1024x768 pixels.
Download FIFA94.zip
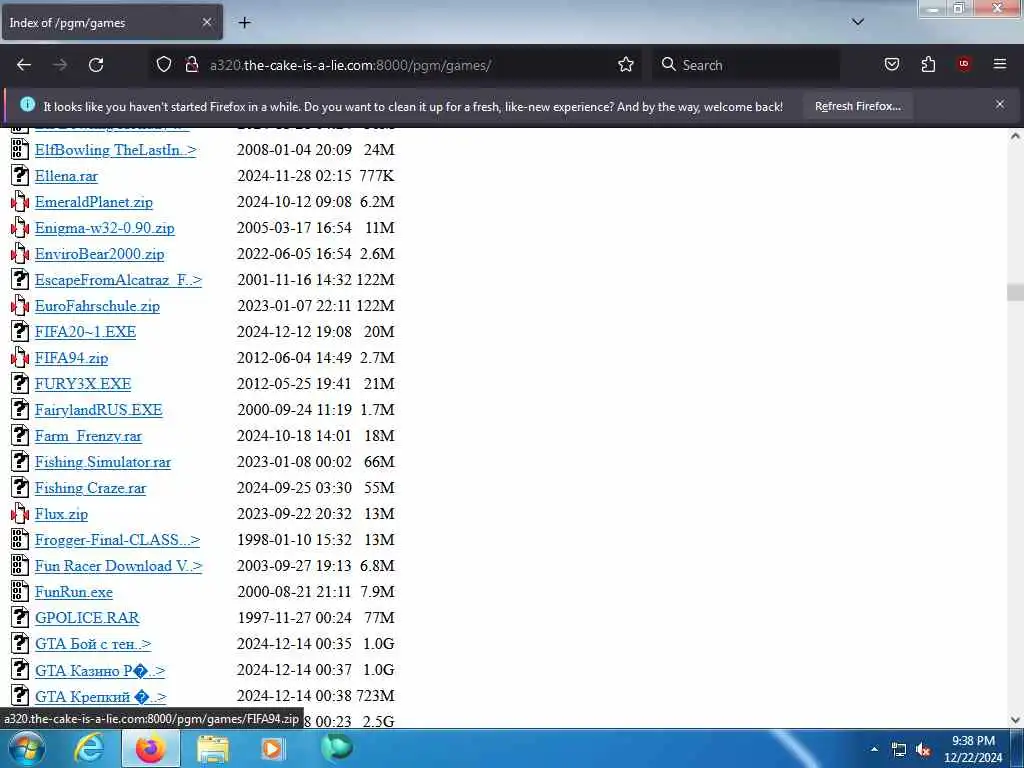(71, 358)
